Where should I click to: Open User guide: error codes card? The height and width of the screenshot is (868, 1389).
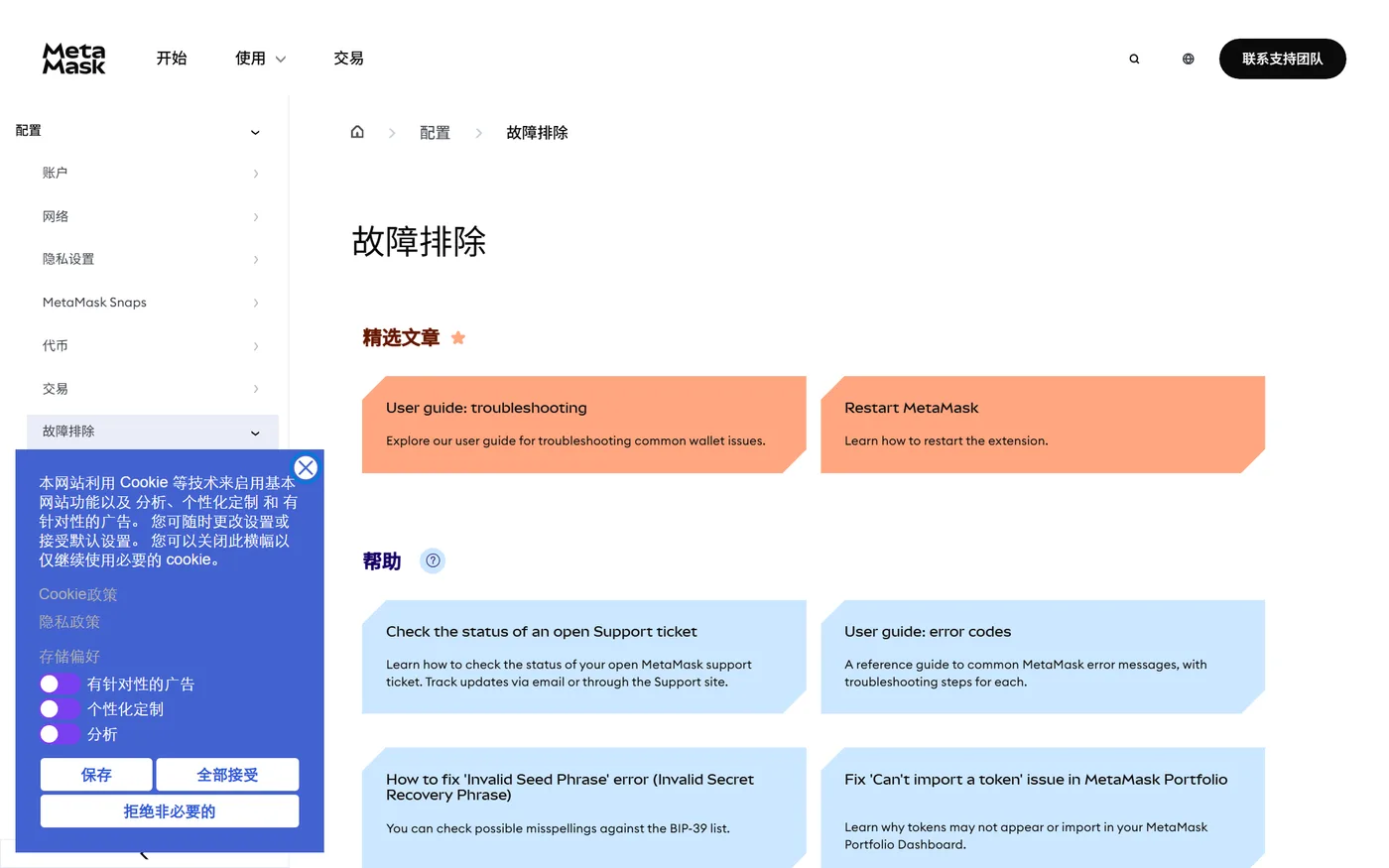click(x=1043, y=657)
